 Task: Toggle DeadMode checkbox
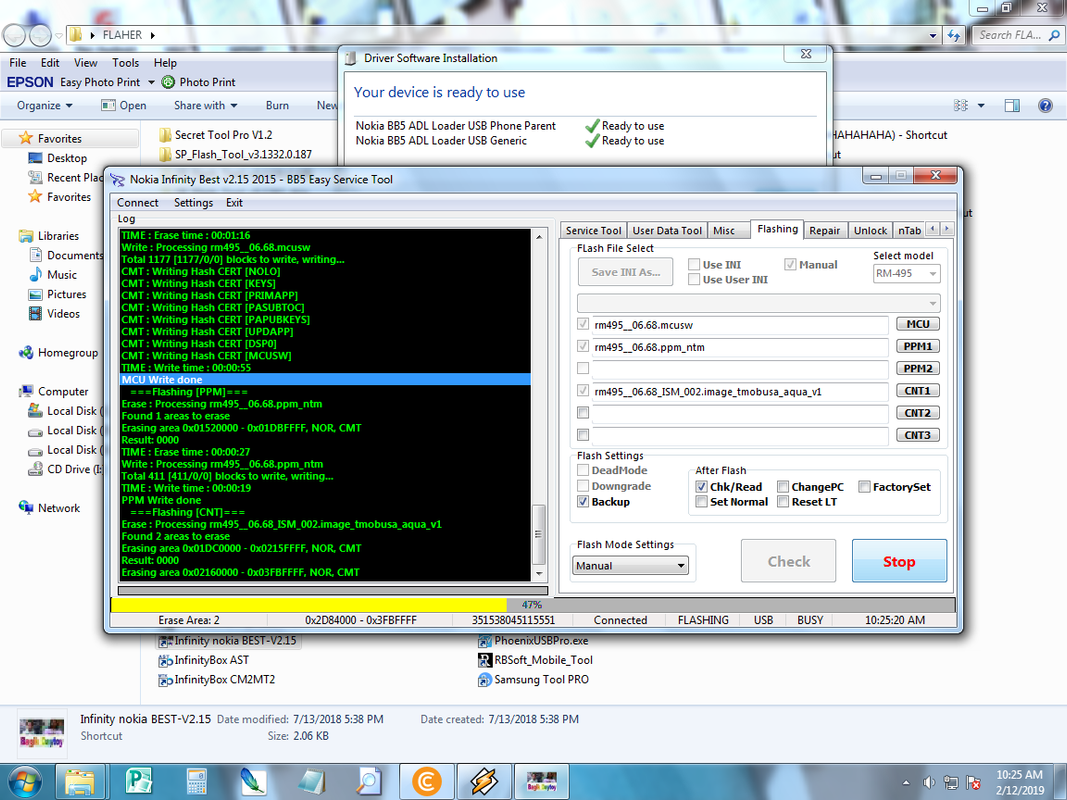pos(583,470)
